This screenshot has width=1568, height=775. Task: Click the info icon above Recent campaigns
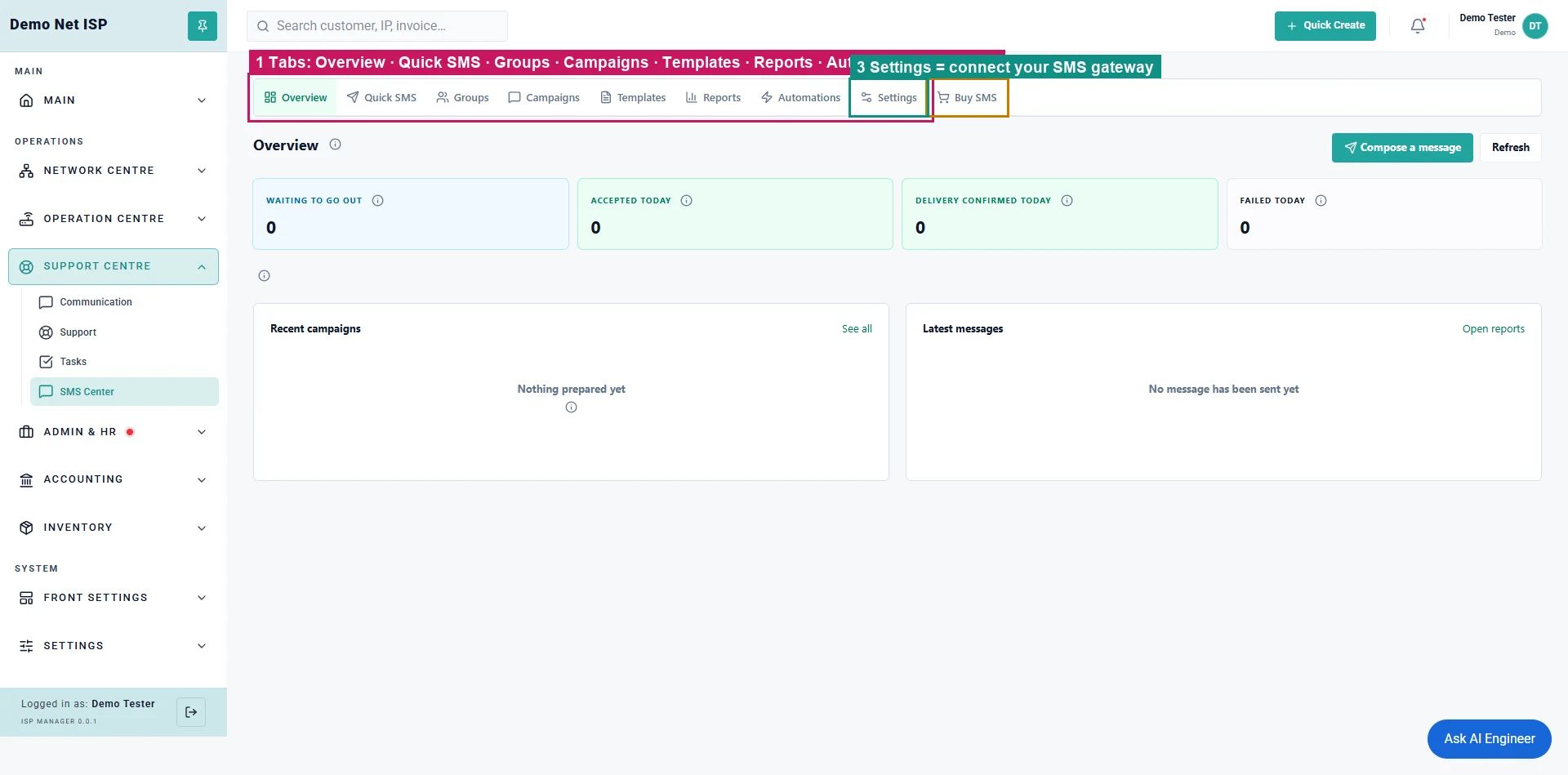tap(264, 276)
